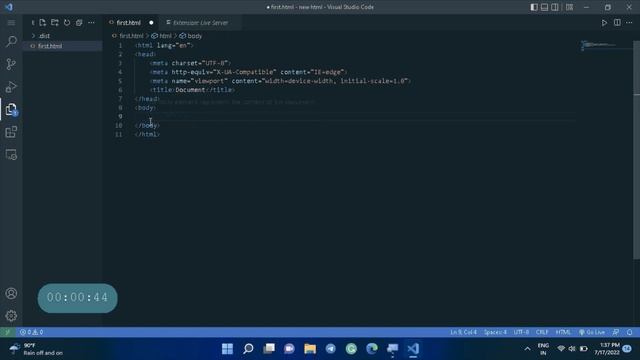This screenshot has height=360, width=640.
Task: Click html in the breadcrumb
Action: click(165, 36)
